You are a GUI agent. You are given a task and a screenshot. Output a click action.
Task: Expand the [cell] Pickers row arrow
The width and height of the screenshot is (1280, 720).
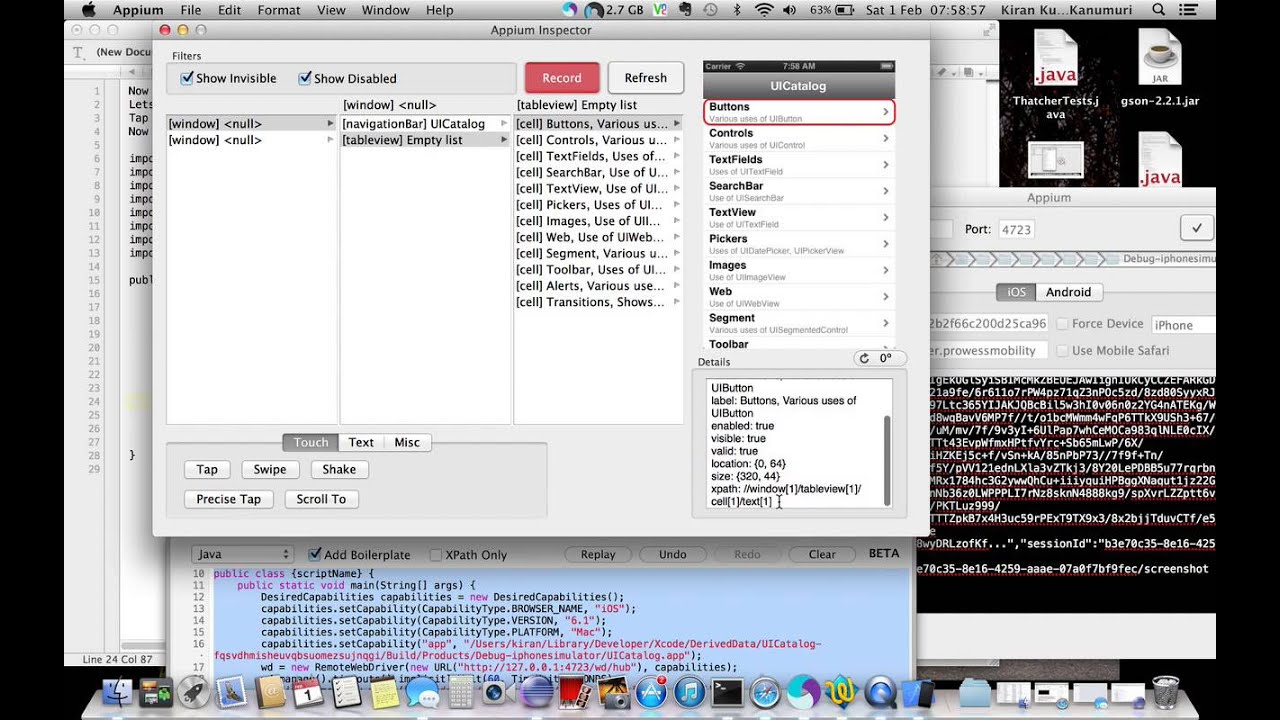tap(677, 205)
